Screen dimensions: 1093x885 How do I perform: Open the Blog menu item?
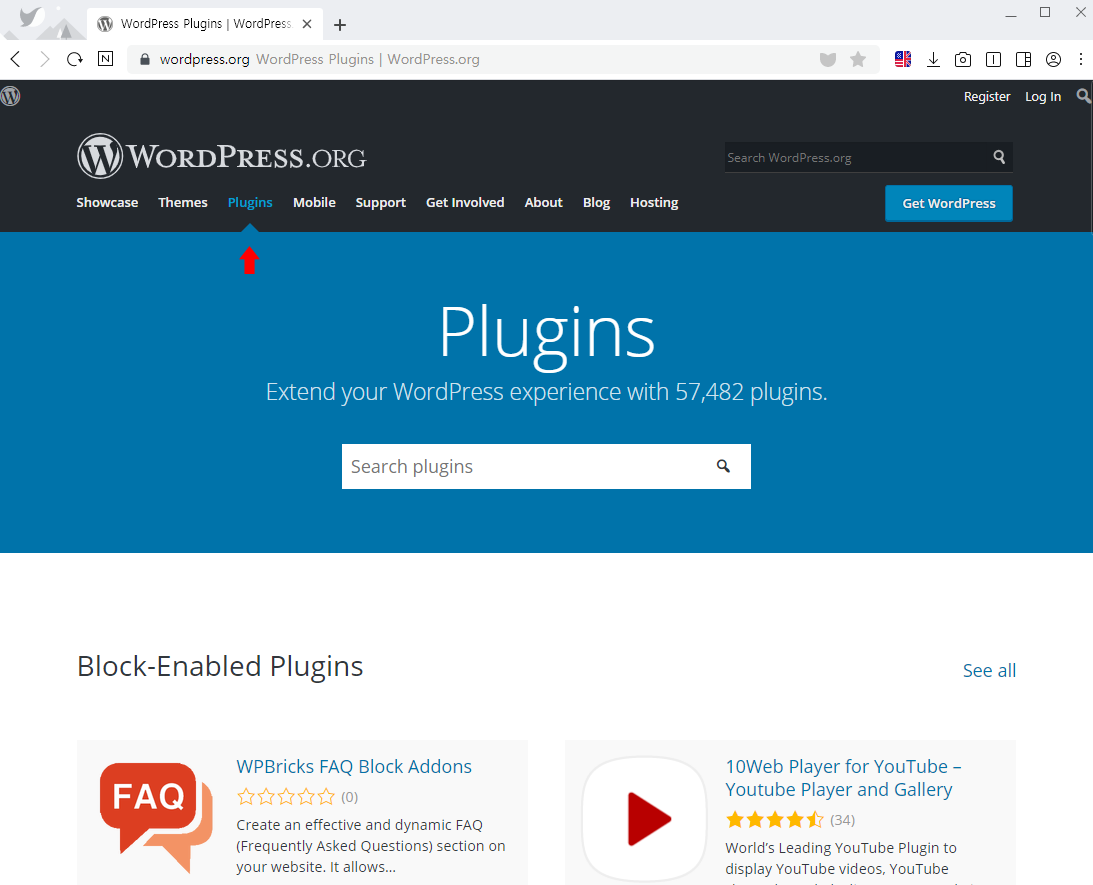(597, 203)
